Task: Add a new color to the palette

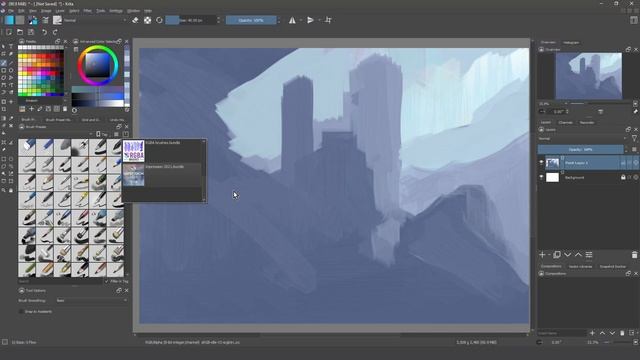Action: click(x=31, y=109)
